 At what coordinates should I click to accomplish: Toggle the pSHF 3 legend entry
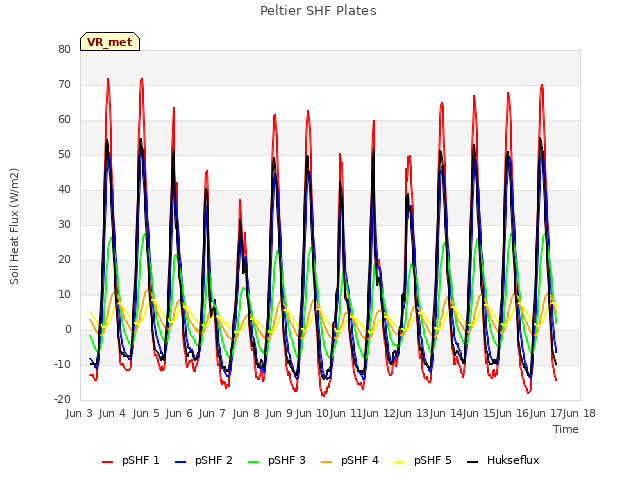[x=277, y=460]
